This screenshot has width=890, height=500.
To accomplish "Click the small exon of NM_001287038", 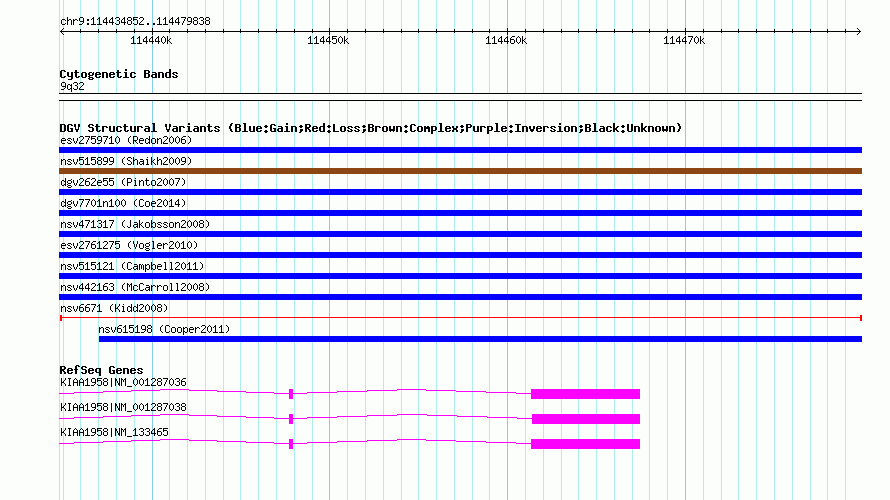I will tap(291, 419).
